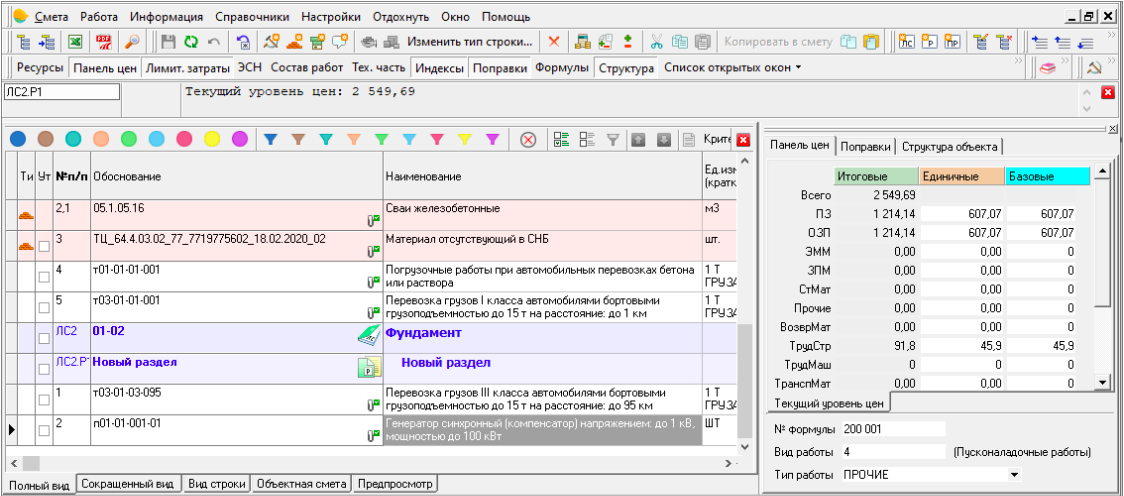Click the green refresh arrows icon

coord(190,42)
